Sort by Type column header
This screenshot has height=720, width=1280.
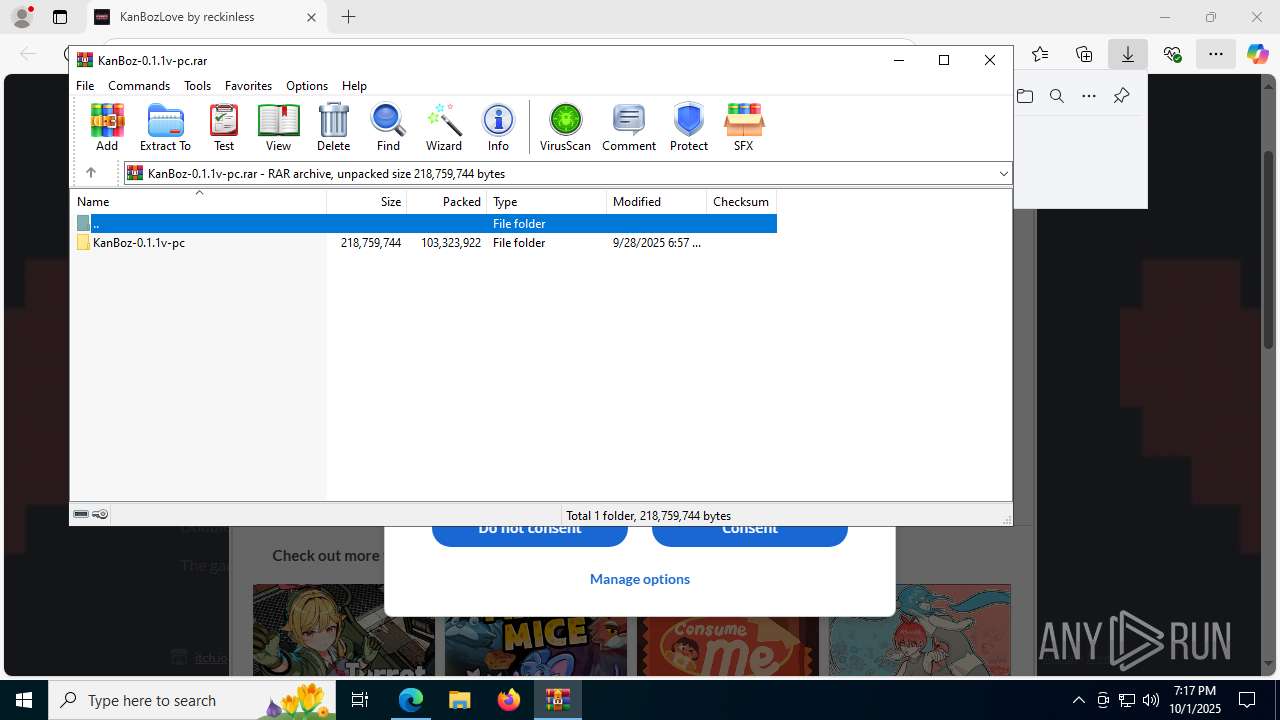coord(547,201)
